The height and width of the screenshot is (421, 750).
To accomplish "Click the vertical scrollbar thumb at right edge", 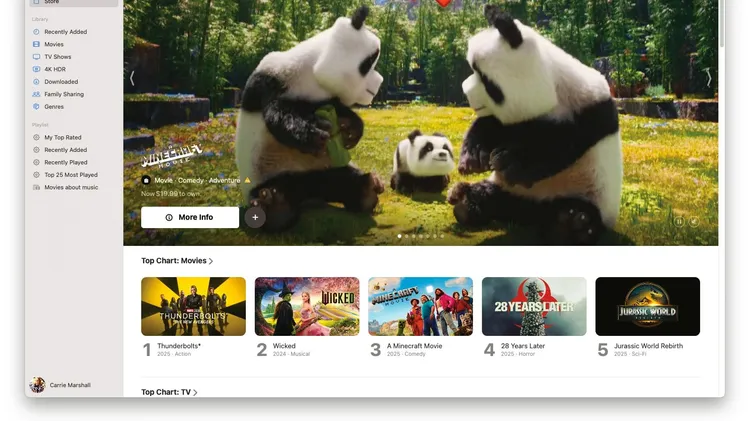I will 722,23.
